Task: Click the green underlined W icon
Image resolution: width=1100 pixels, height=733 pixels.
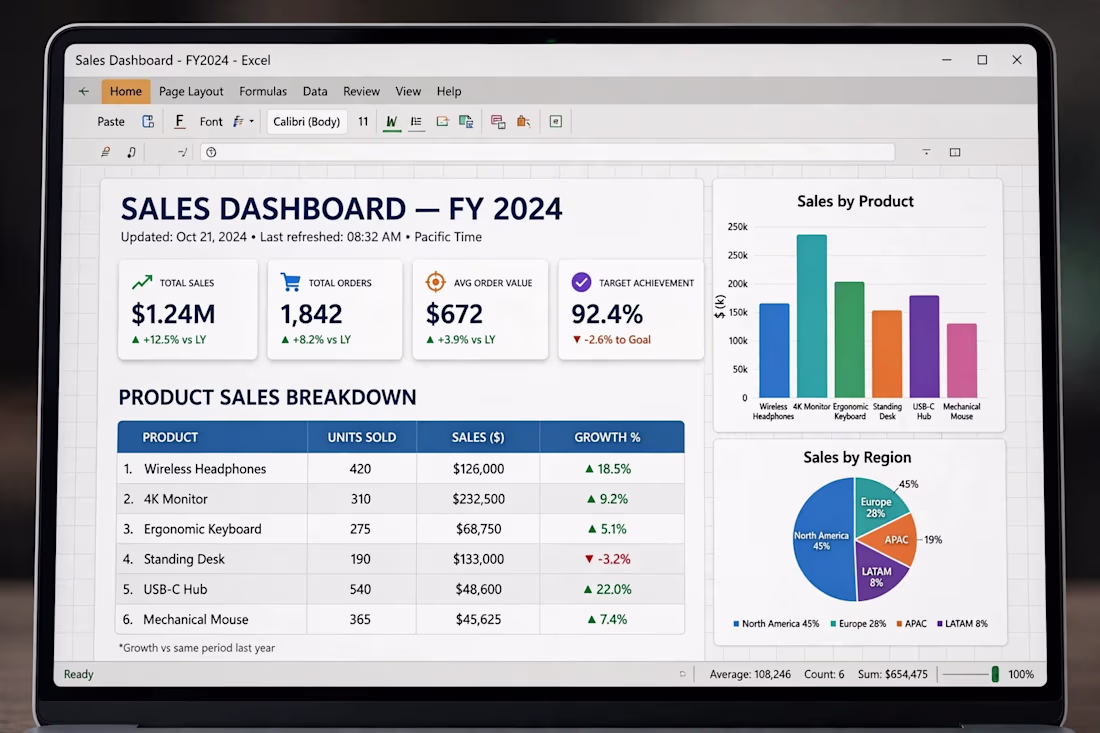Action: (x=391, y=122)
